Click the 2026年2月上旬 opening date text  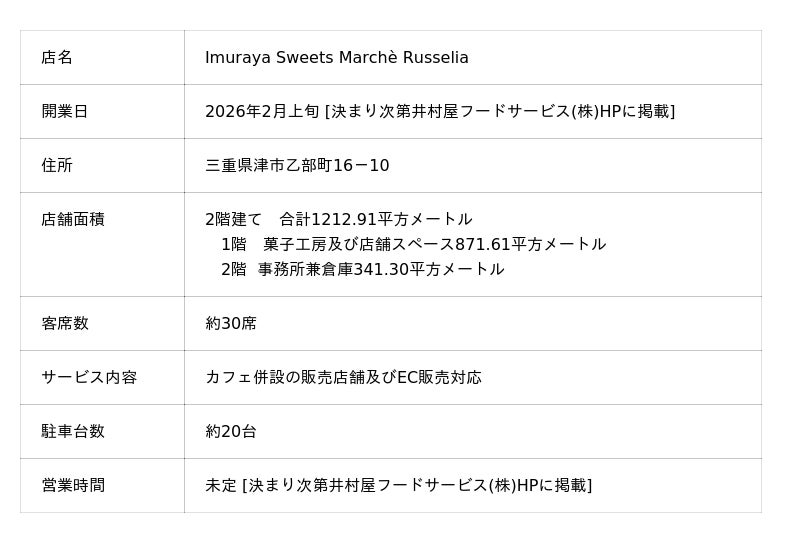pos(262,112)
